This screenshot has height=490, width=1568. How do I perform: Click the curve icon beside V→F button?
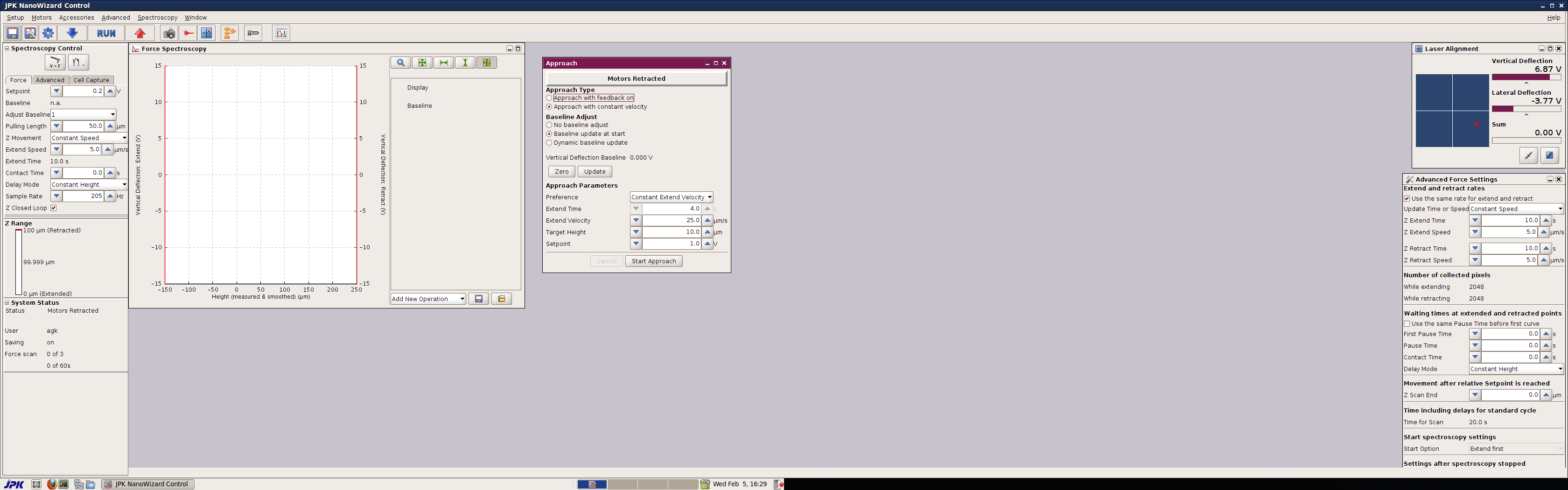[78, 62]
